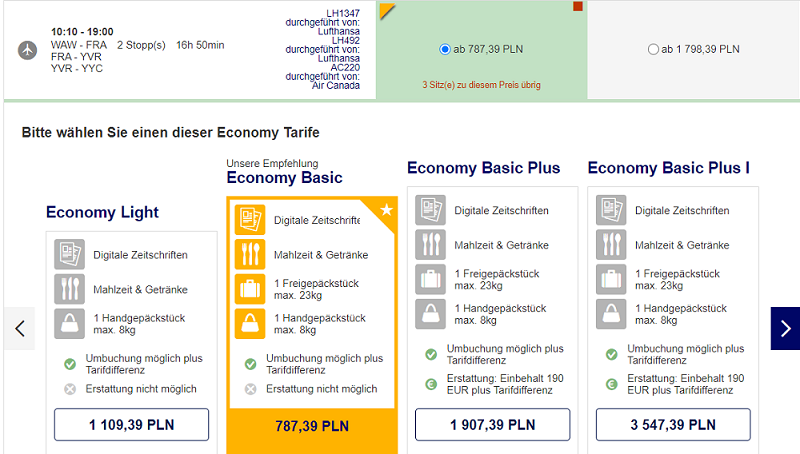The width and height of the screenshot is (800, 454).
Task: Click the small red square marker
Action: pos(578,6)
